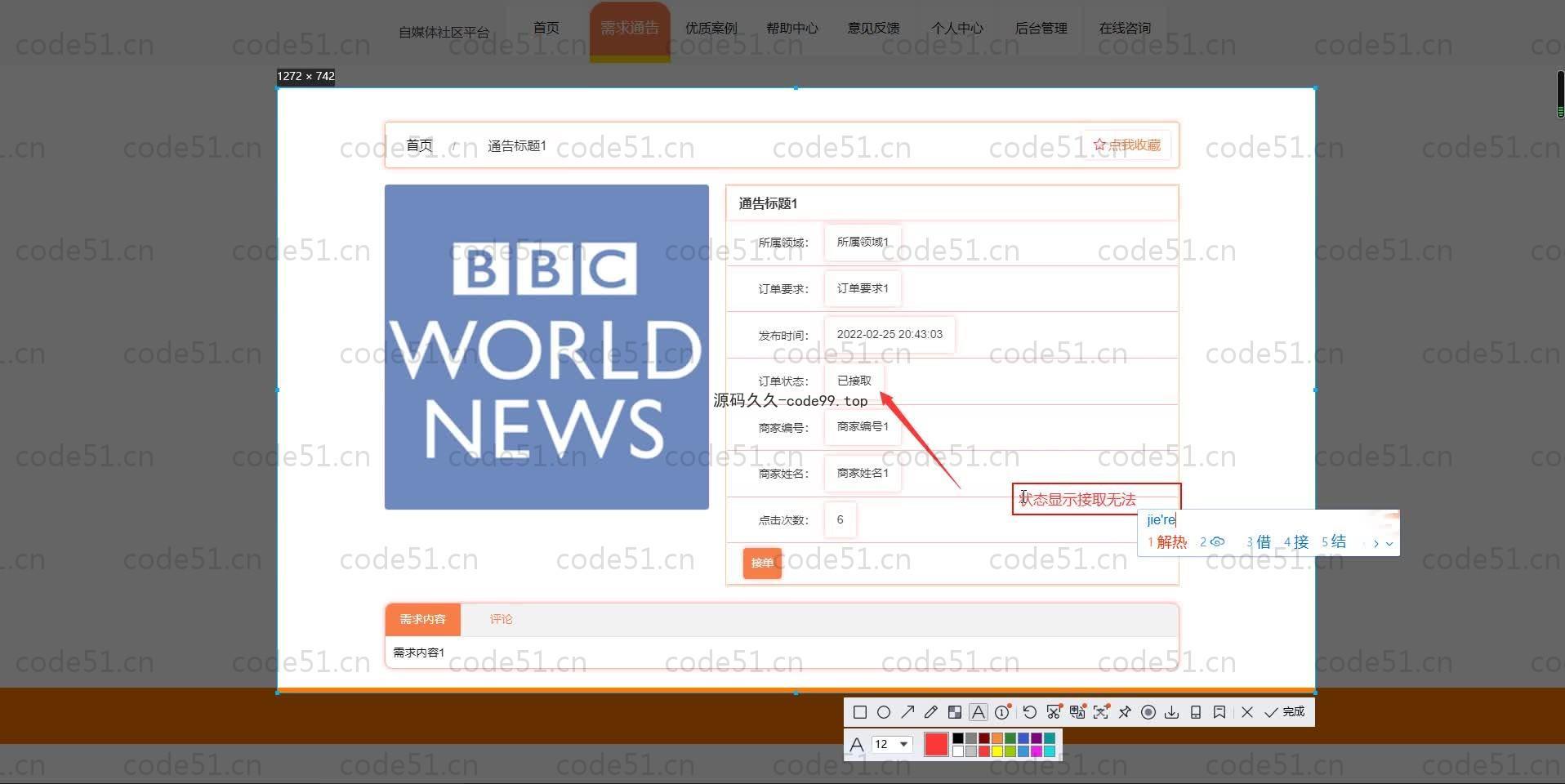Pick the orange color swatch
The width and height of the screenshot is (1565, 784).
tap(997, 738)
